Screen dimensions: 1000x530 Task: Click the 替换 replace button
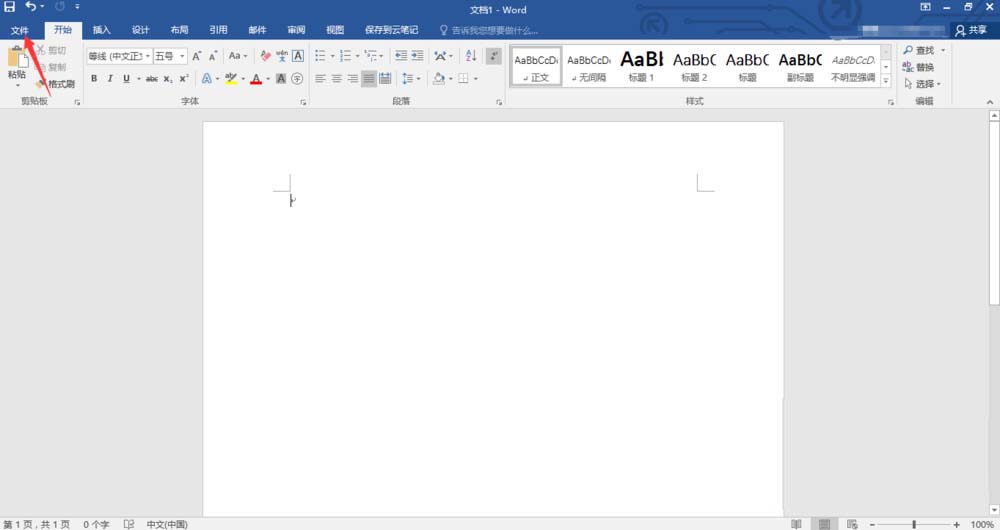(x=919, y=68)
